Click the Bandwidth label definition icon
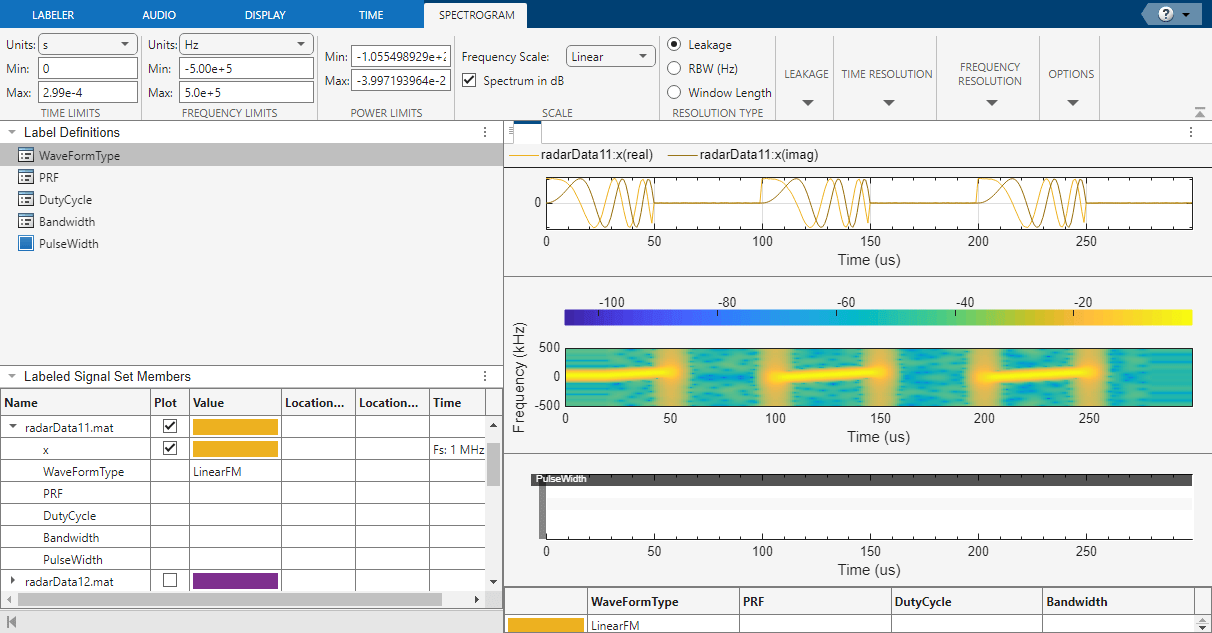 27,222
